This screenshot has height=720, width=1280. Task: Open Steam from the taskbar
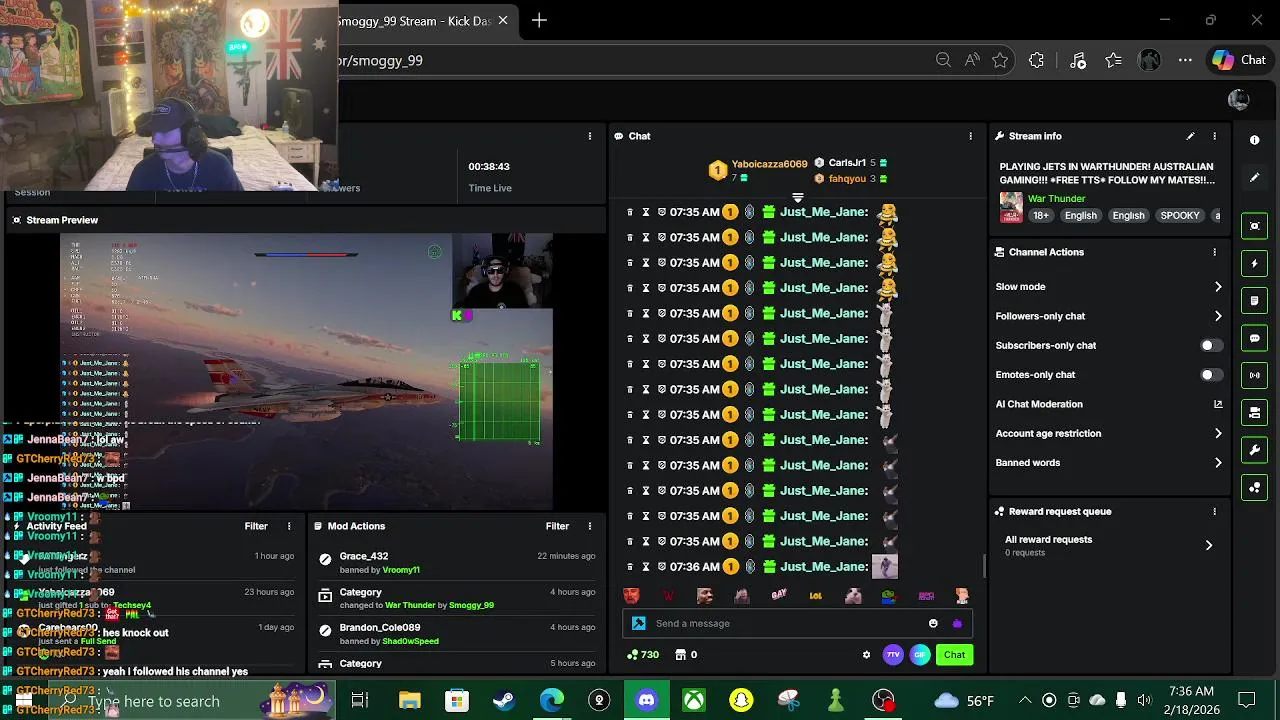point(504,700)
